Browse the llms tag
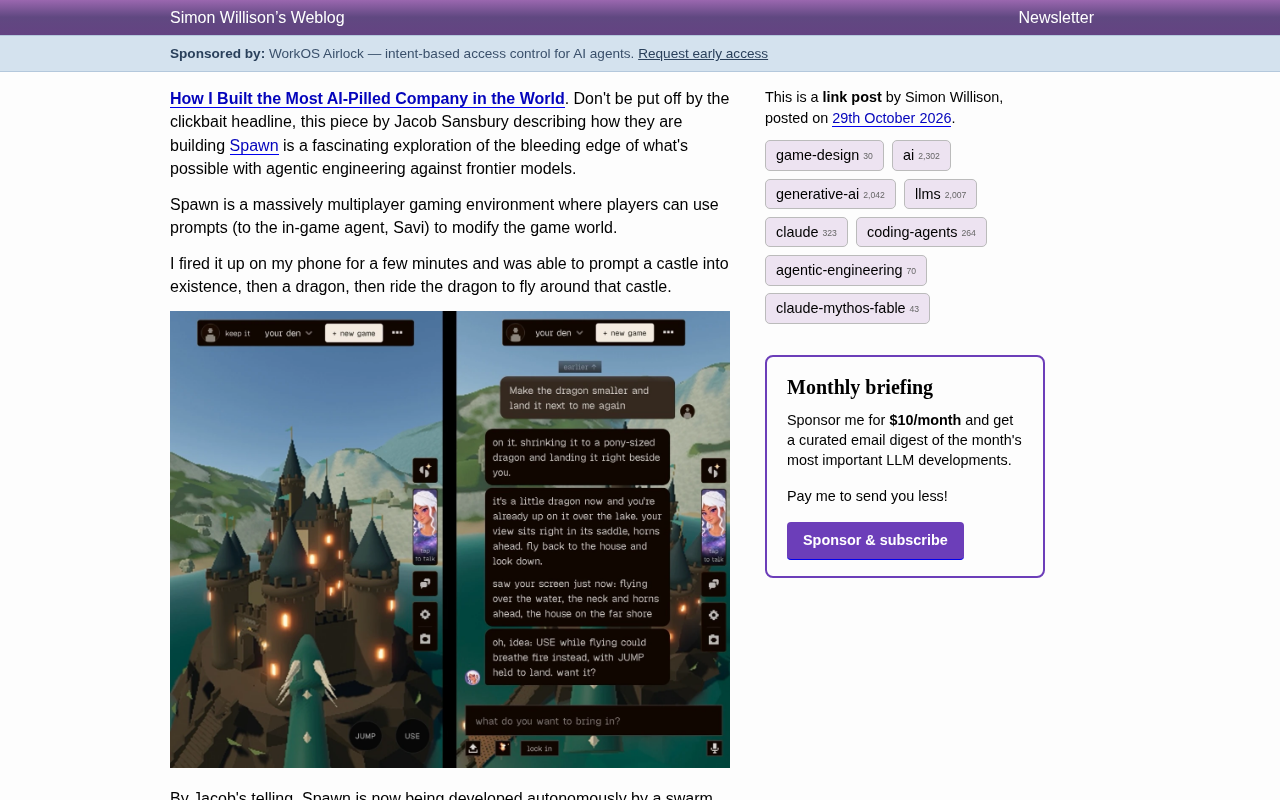The width and height of the screenshot is (1280, 800). 940,194
